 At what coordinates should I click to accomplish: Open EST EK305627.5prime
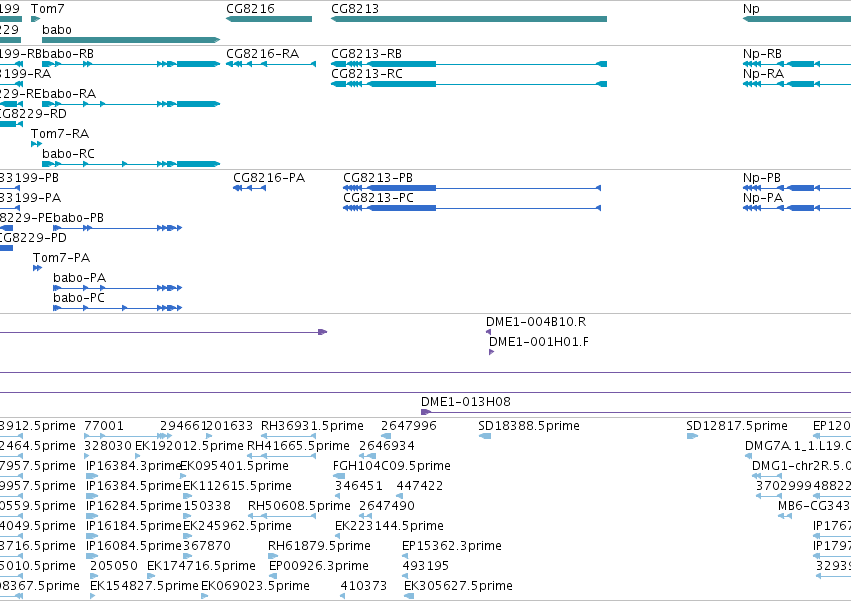coord(409,596)
